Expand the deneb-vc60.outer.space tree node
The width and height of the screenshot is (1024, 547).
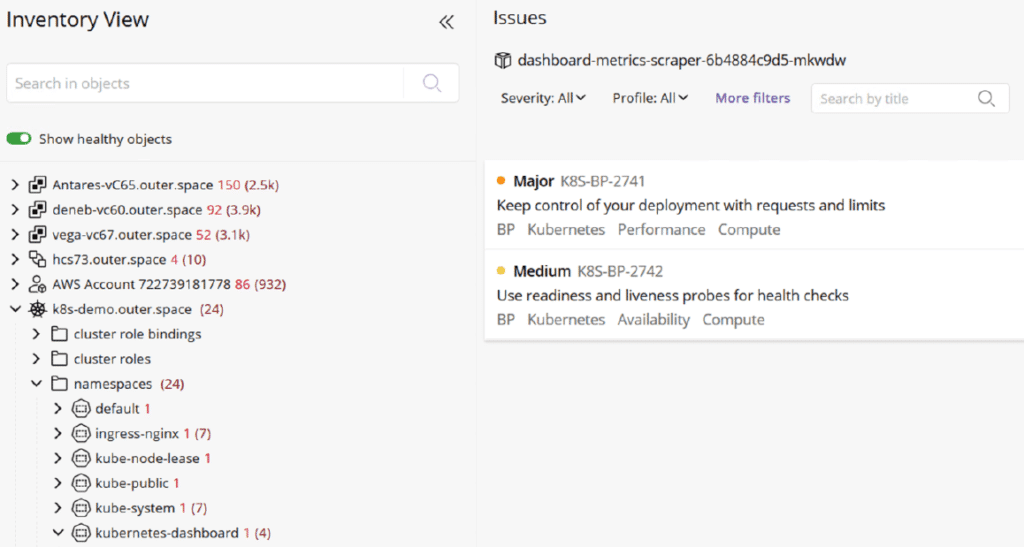(15, 210)
